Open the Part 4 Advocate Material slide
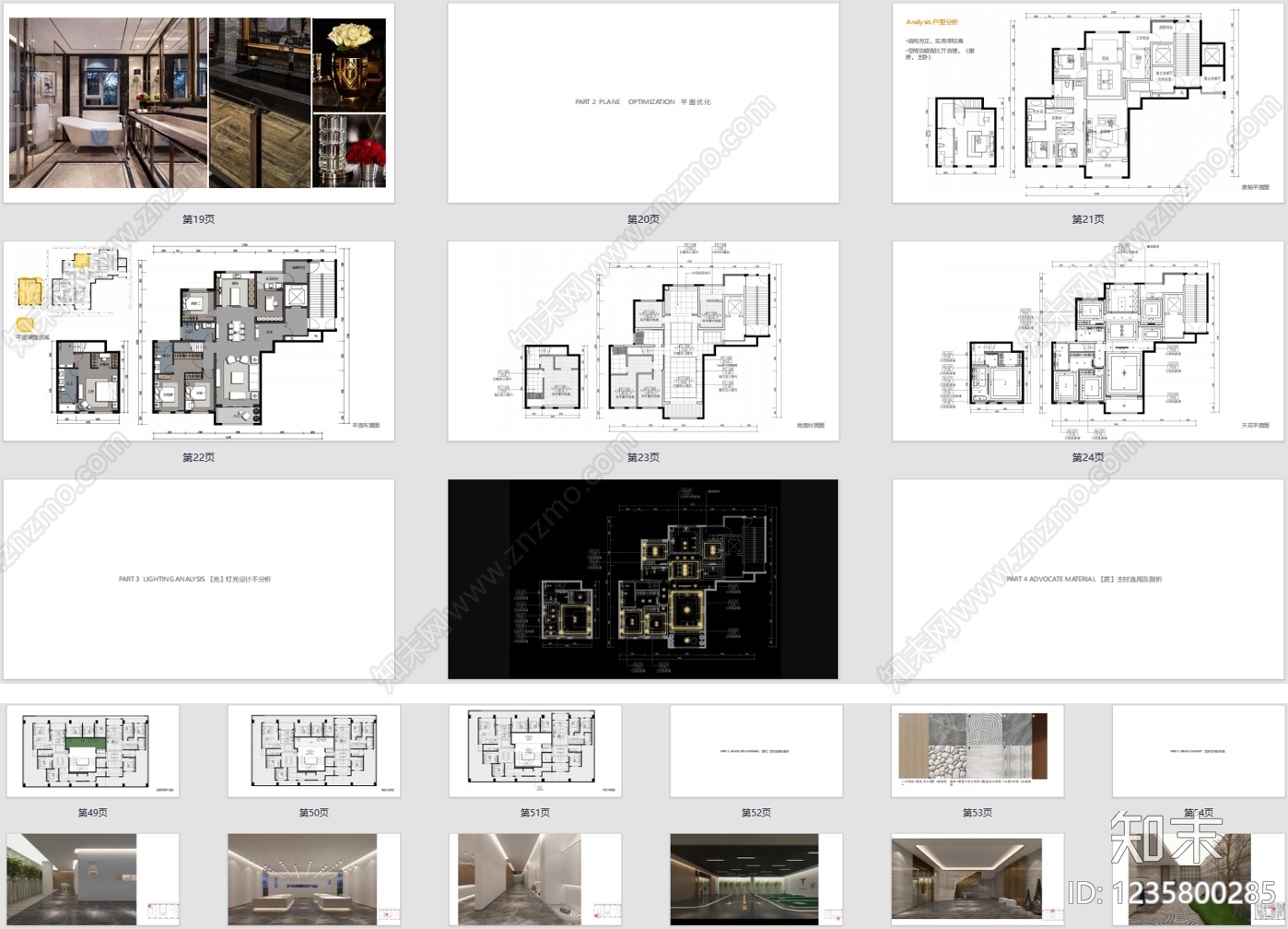The height and width of the screenshot is (929, 1288). tap(1088, 579)
